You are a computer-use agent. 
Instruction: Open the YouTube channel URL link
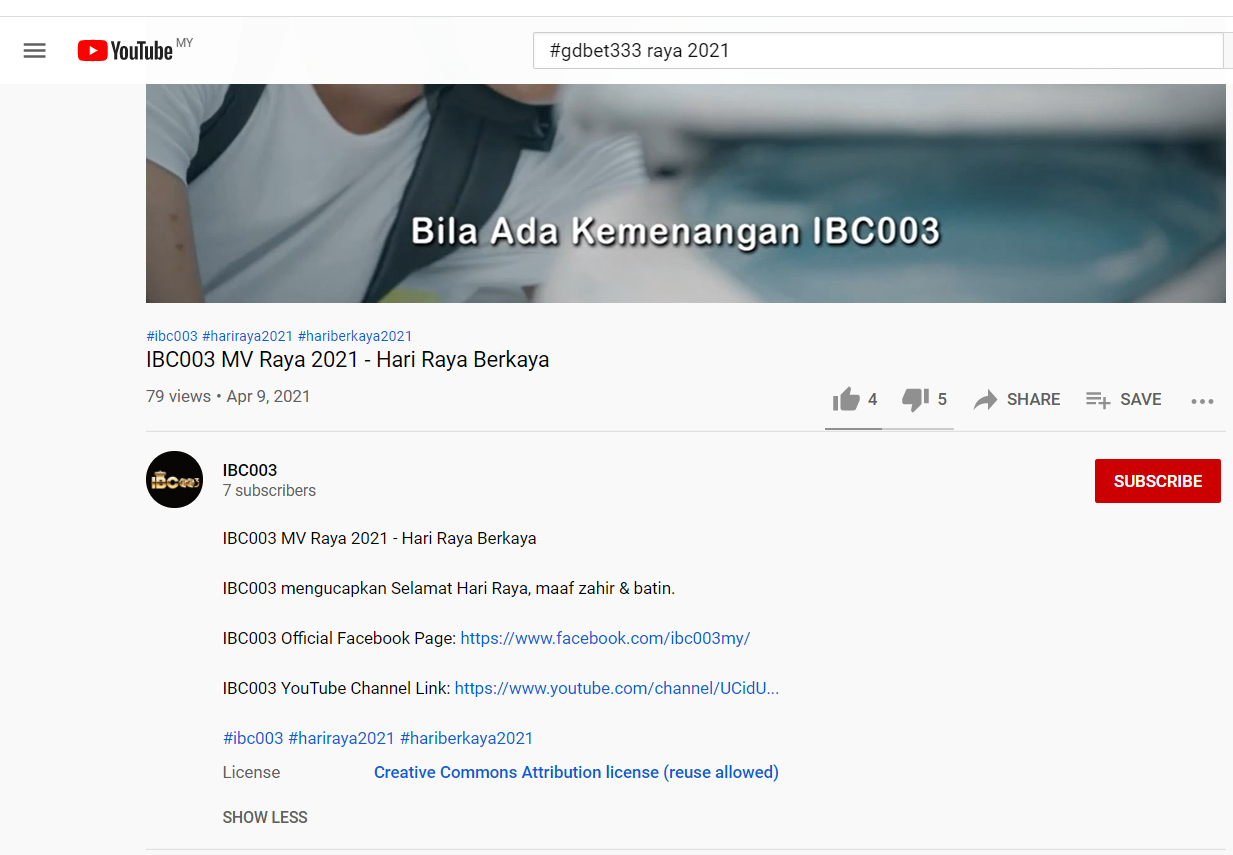click(x=616, y=688)
